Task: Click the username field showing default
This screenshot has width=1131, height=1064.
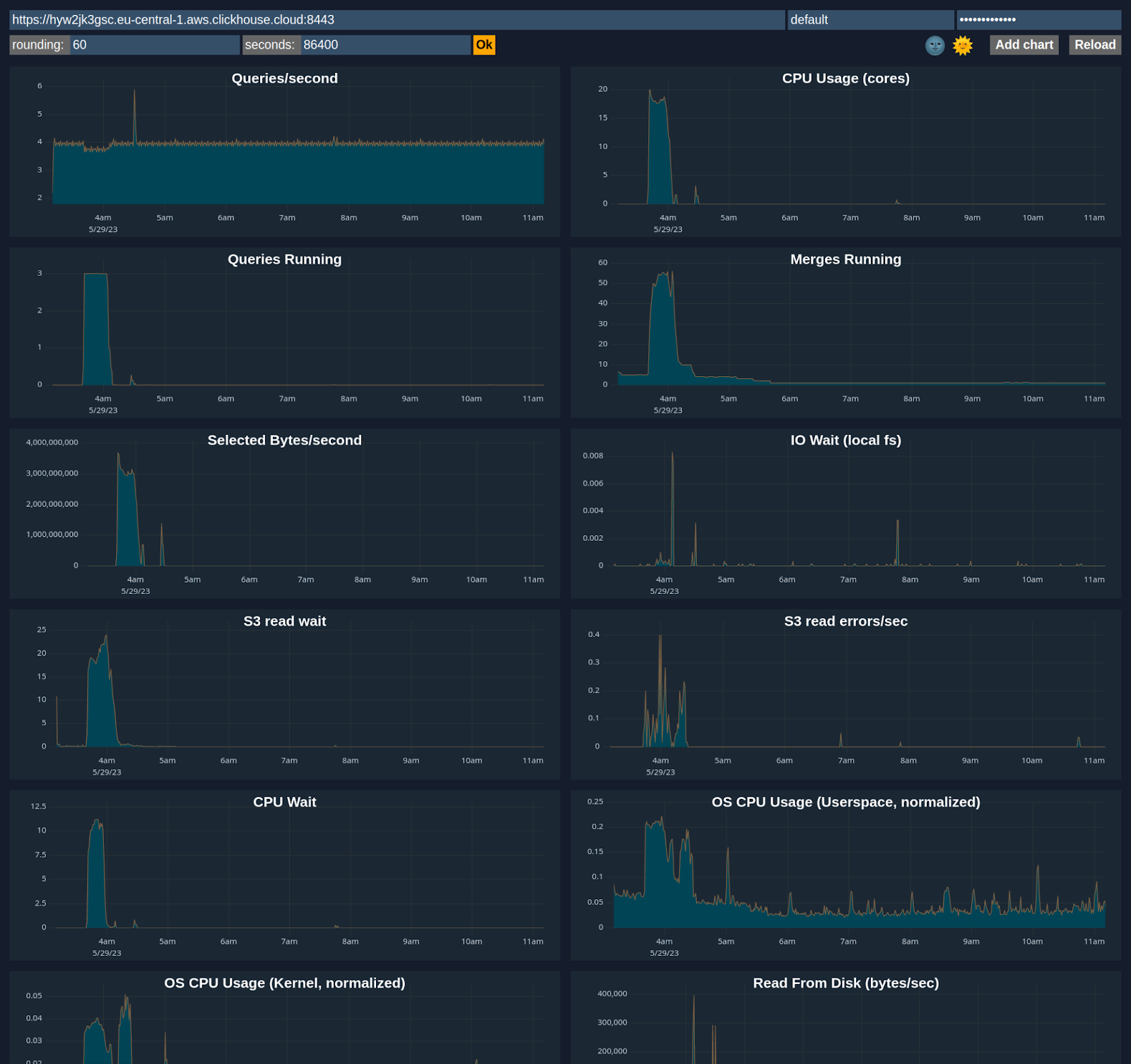Action: click(871, 20)
